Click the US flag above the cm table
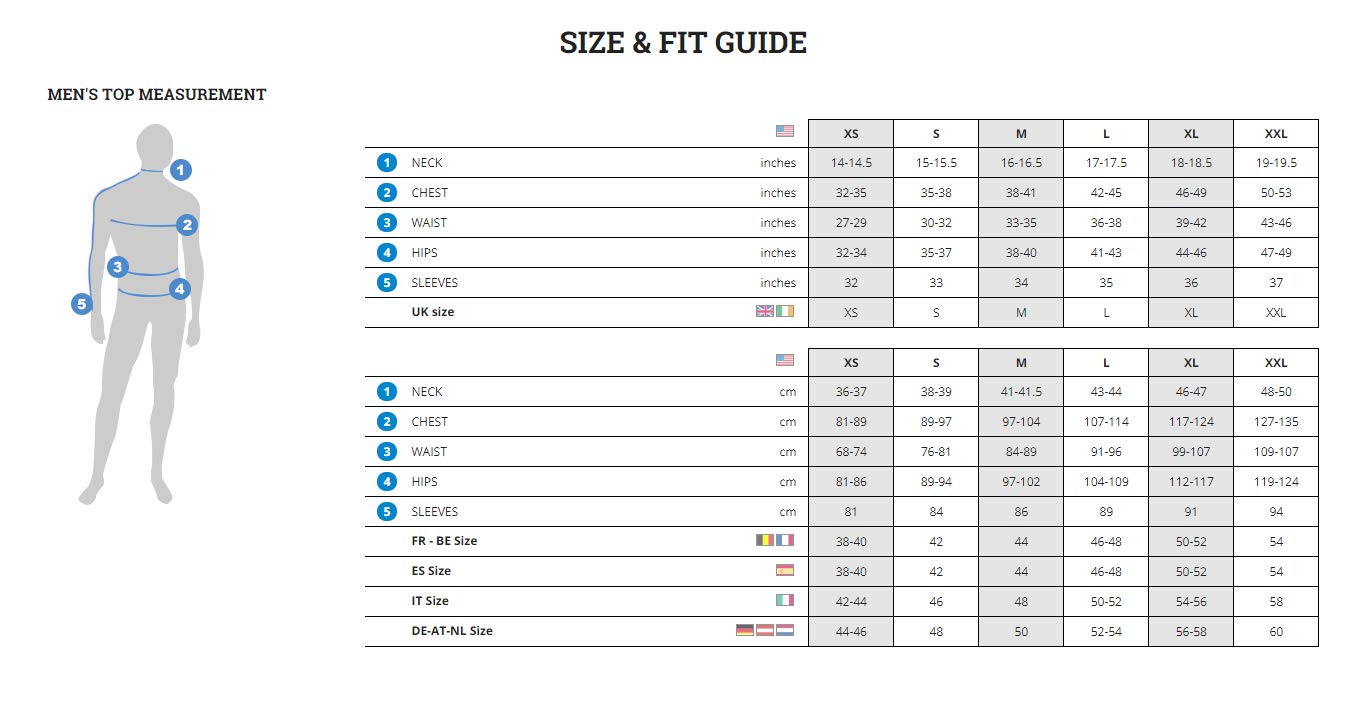Viewport: 1371px width, 702px height. pyautogui.click(x=785, y=360)
